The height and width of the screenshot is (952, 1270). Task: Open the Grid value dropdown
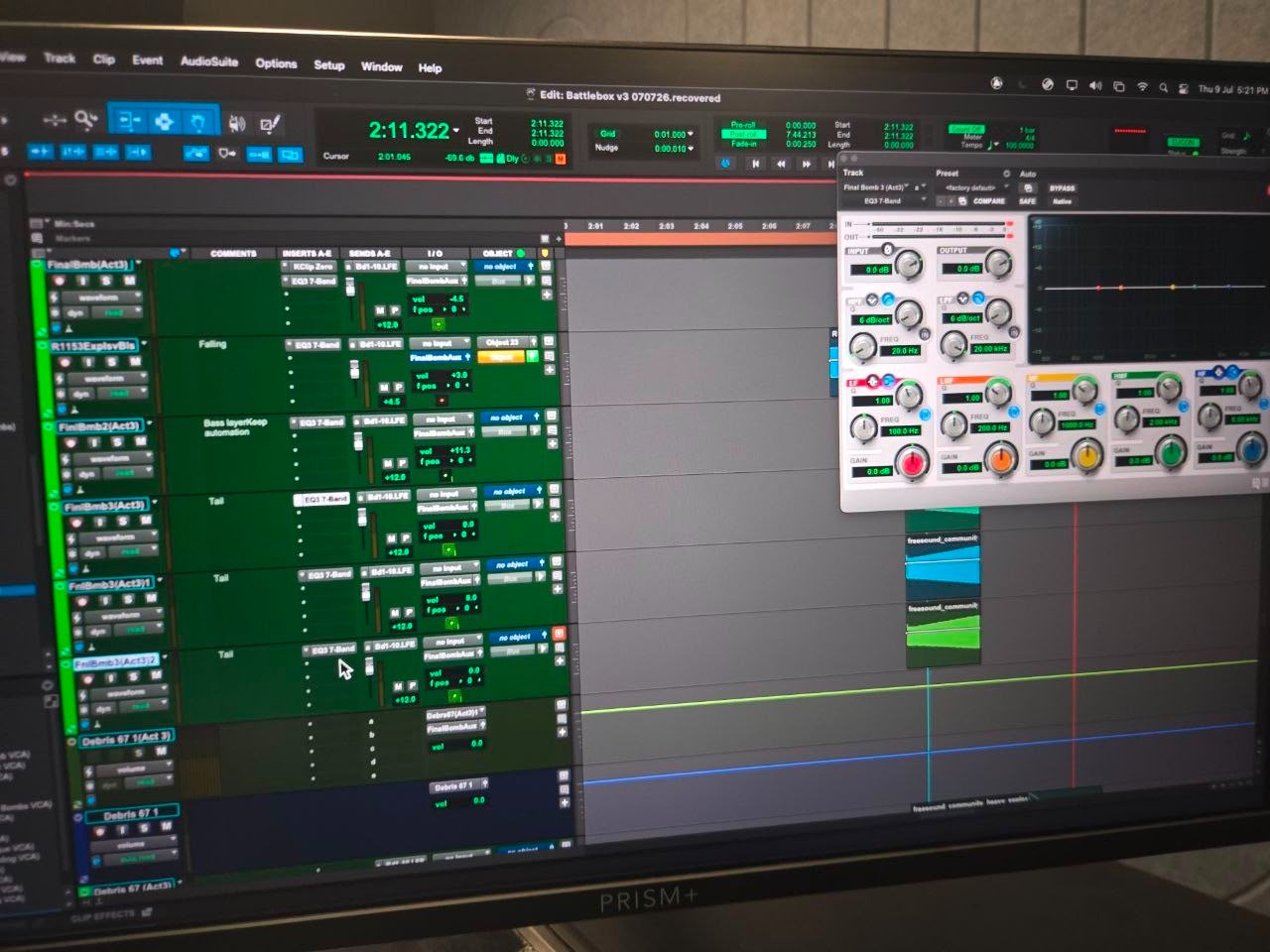691,135
